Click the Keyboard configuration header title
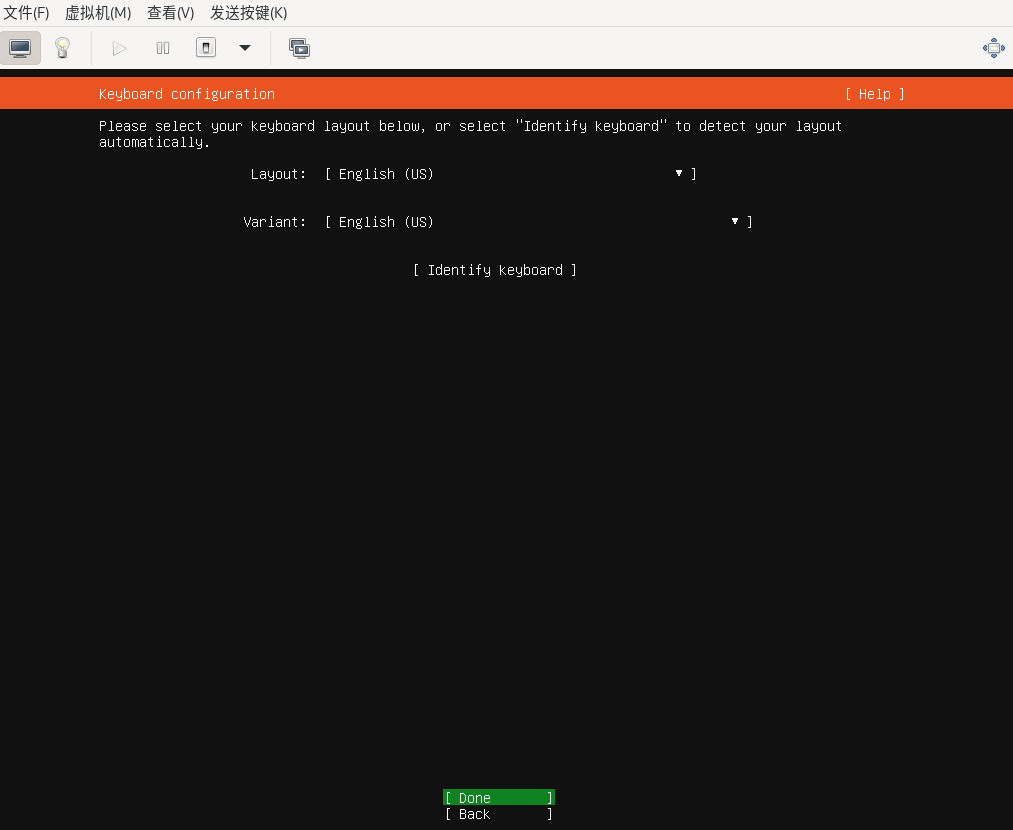1013x830 pixels. tap(186, 94)
